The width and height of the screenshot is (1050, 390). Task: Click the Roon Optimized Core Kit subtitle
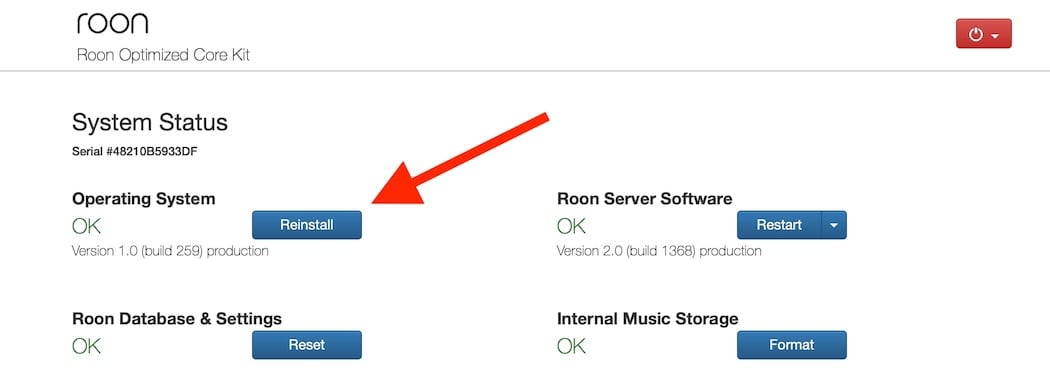pyautogui.click(x=163, y=55)
